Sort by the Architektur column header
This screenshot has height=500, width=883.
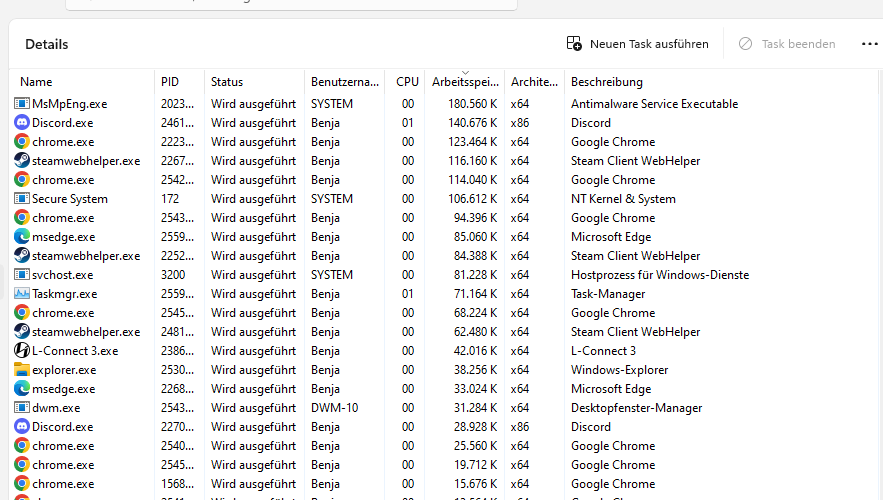point(534,82)
